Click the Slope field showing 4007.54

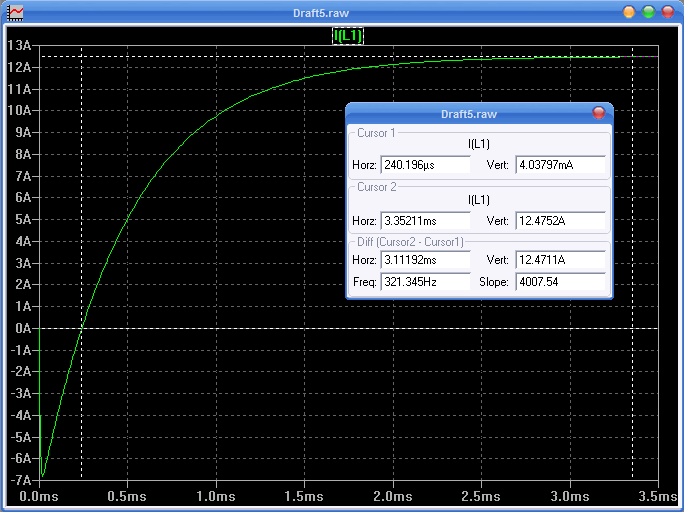point(560,282)
